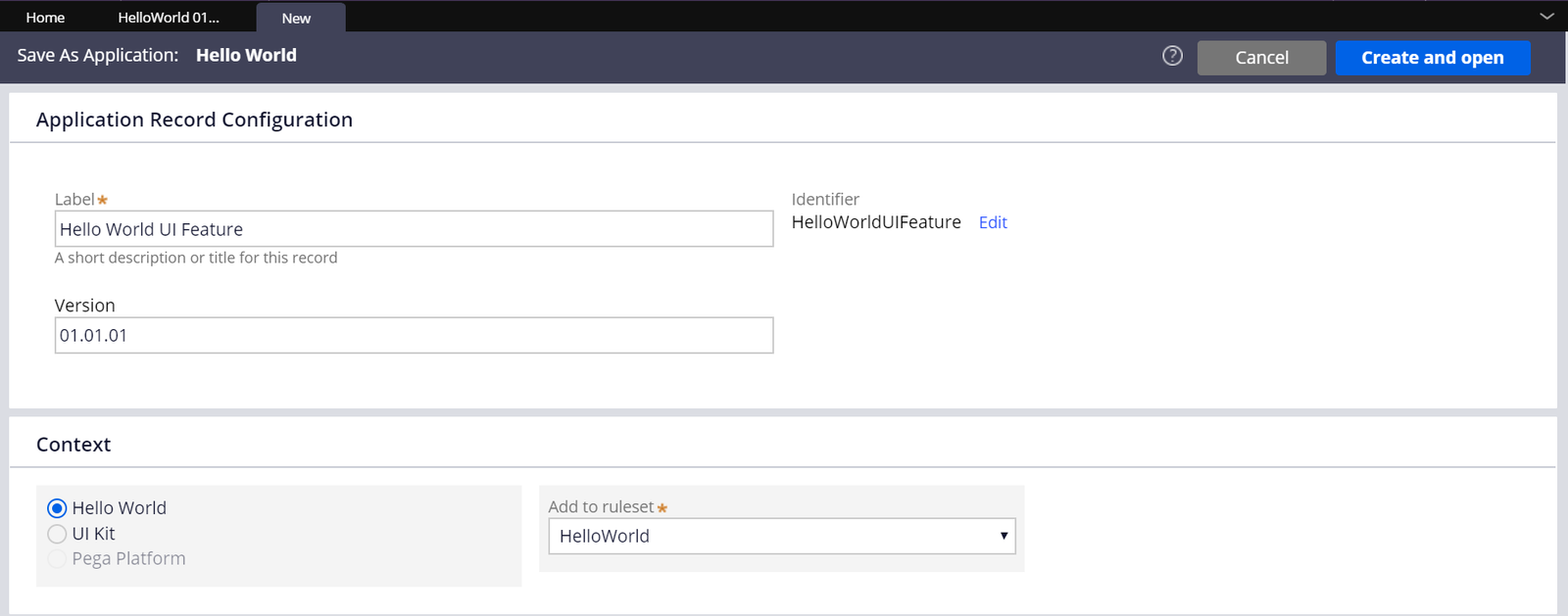Click the Edit link beside Identifier
Screen dimensions: 1568x616
pos(993,222)
